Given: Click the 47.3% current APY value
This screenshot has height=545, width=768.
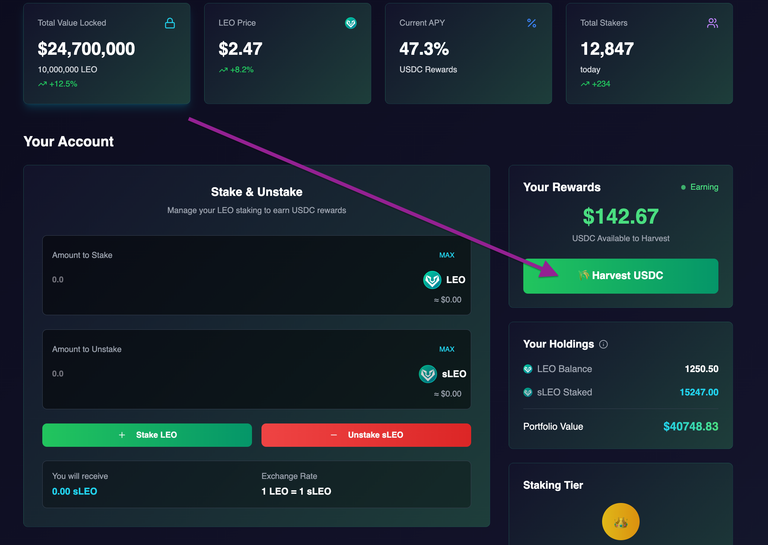Looking at the screenshot, I should [424, 49].
